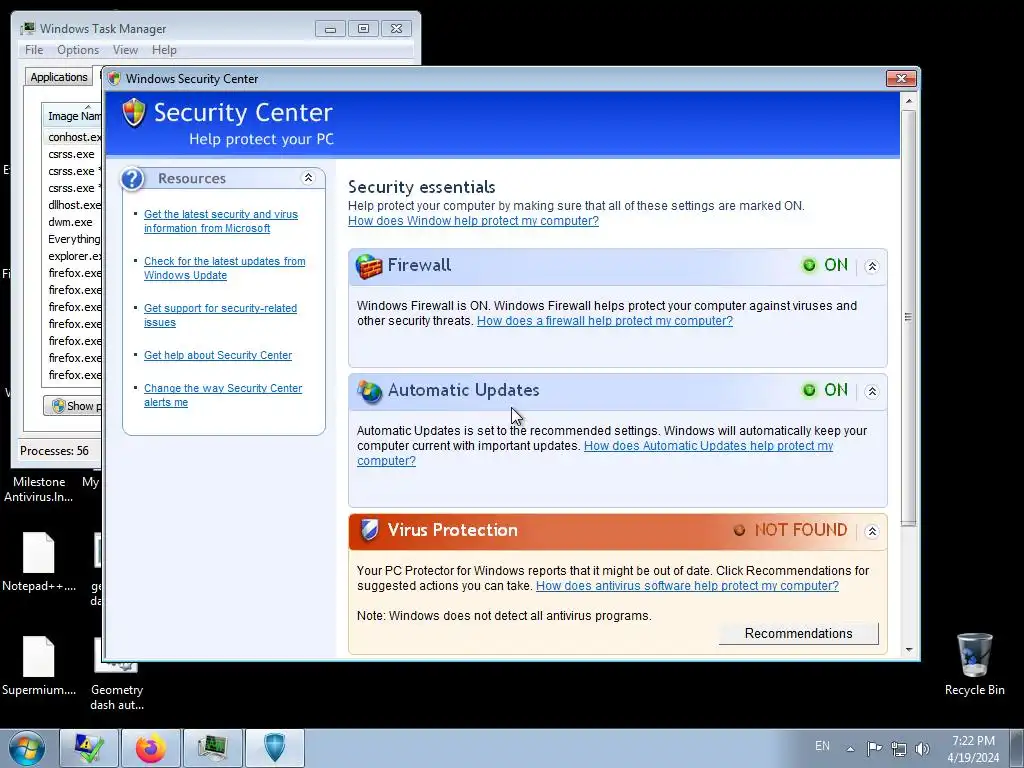Collapse the Automatic Updates section
Screen dimensions: 1024x768
click(872, 392)
